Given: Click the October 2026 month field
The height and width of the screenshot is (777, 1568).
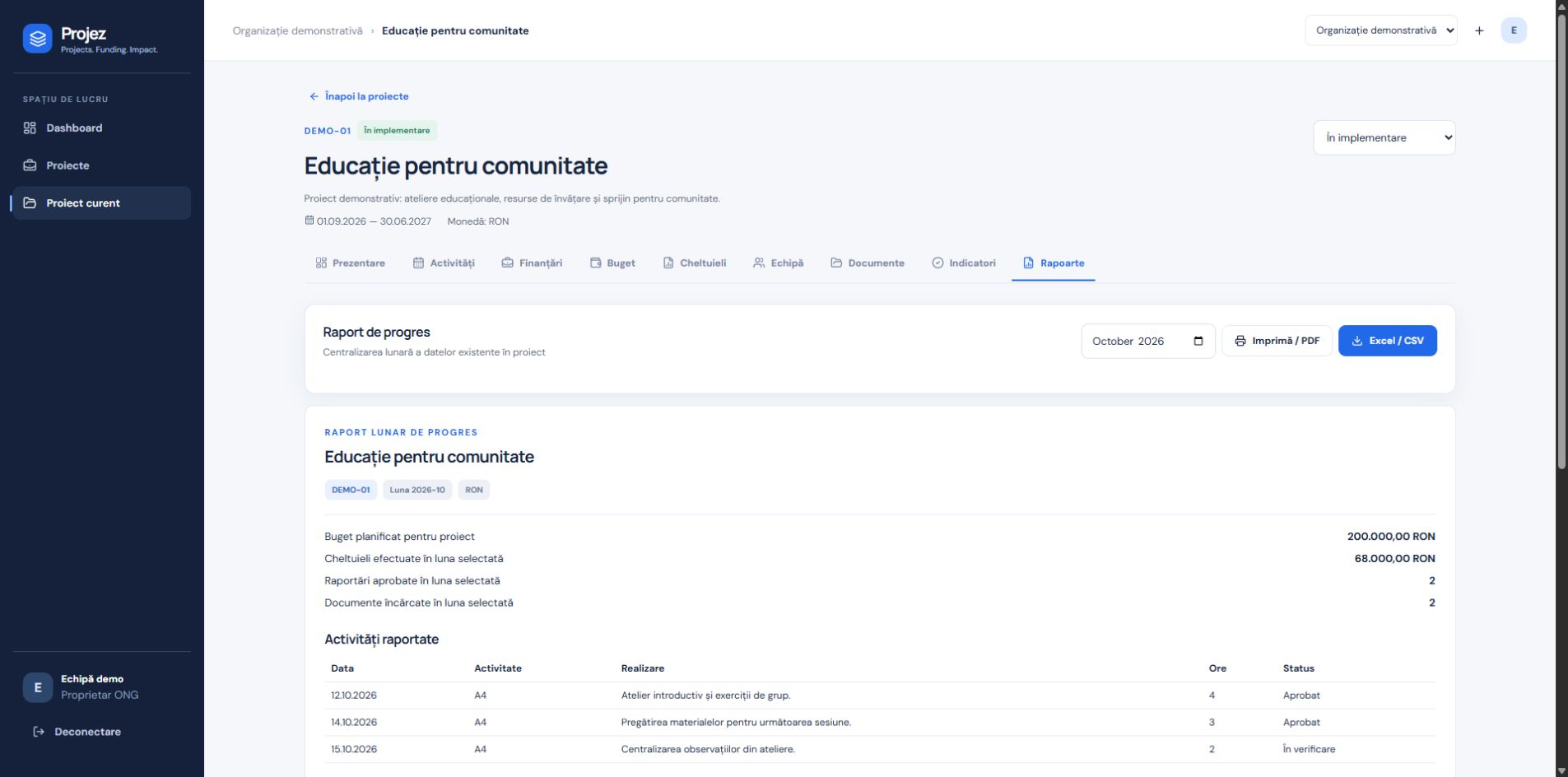Looking at the screenshot, I should coord(1147,341).
